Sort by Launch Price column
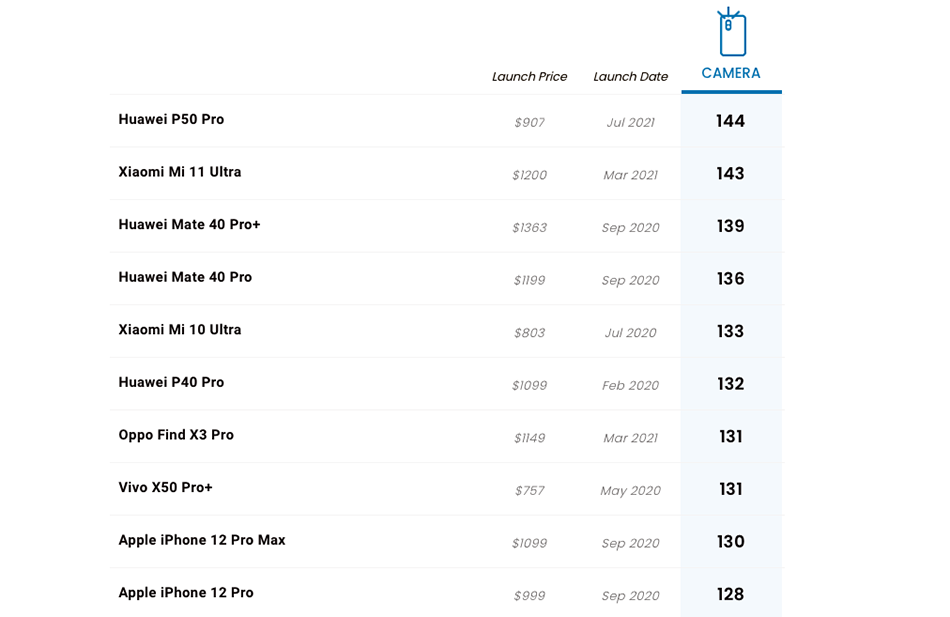Screen dimensions: 950x617 tap(530, 77)
